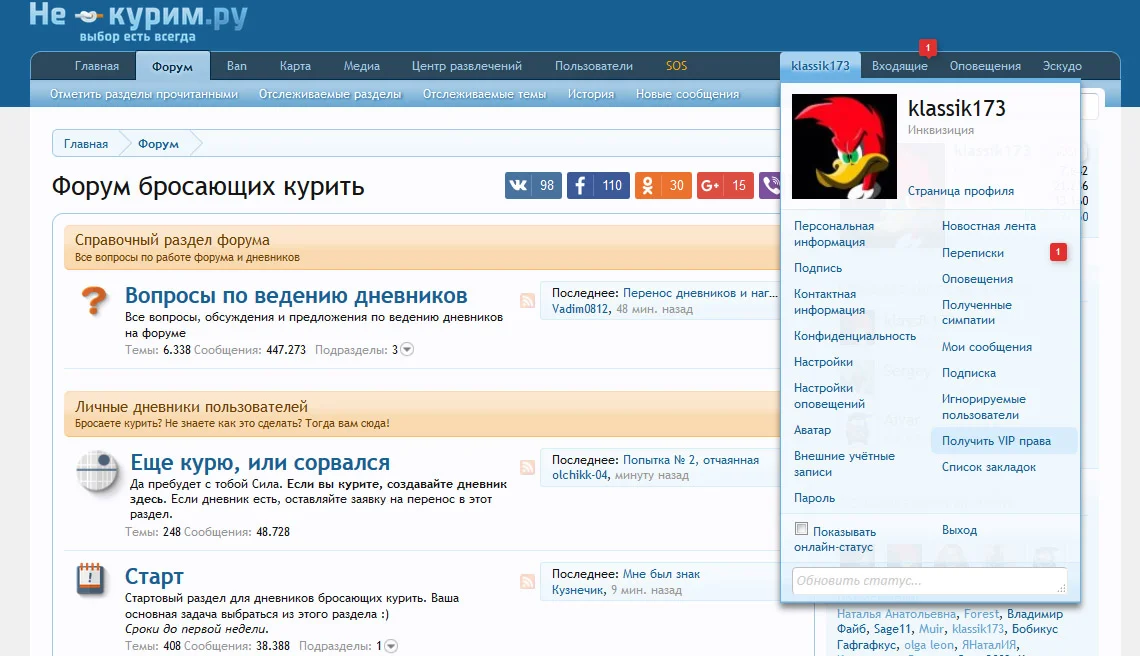Open the RSS feed for 'Еще курю, или сорвался'
The width and height of the screenshot is (1140, 656).
coord(528,466)
